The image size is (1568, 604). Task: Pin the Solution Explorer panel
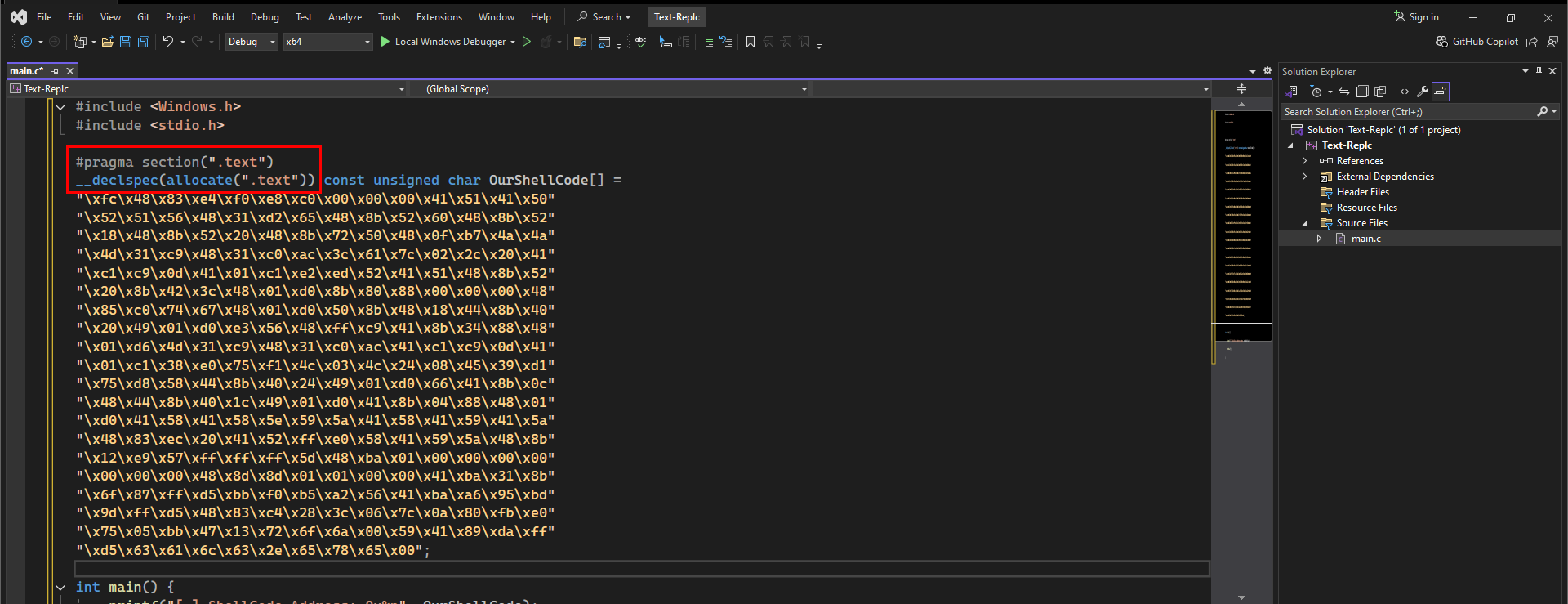pos(1539,72)
